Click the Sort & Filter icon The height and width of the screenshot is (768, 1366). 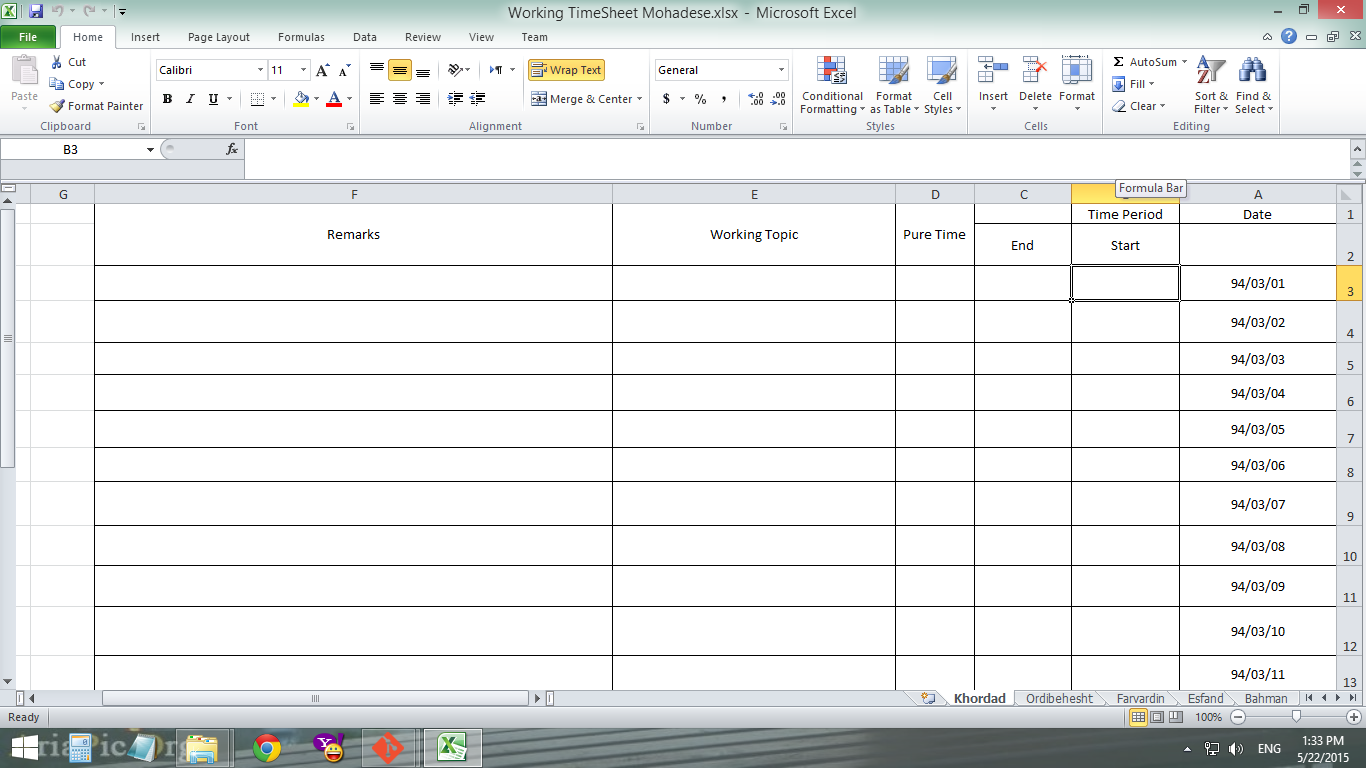click(1211, 72)
